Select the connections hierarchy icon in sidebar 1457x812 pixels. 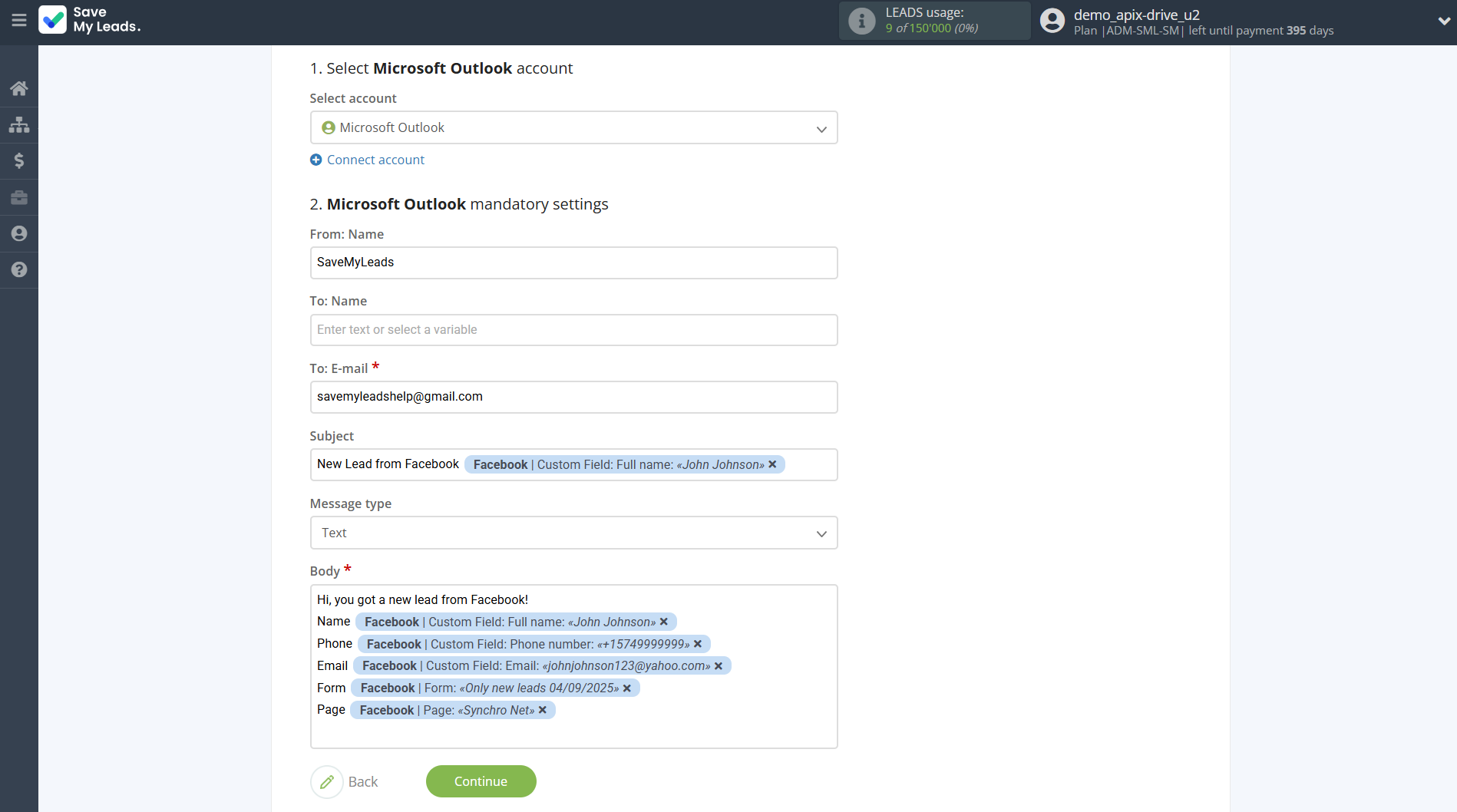(19, 124)
